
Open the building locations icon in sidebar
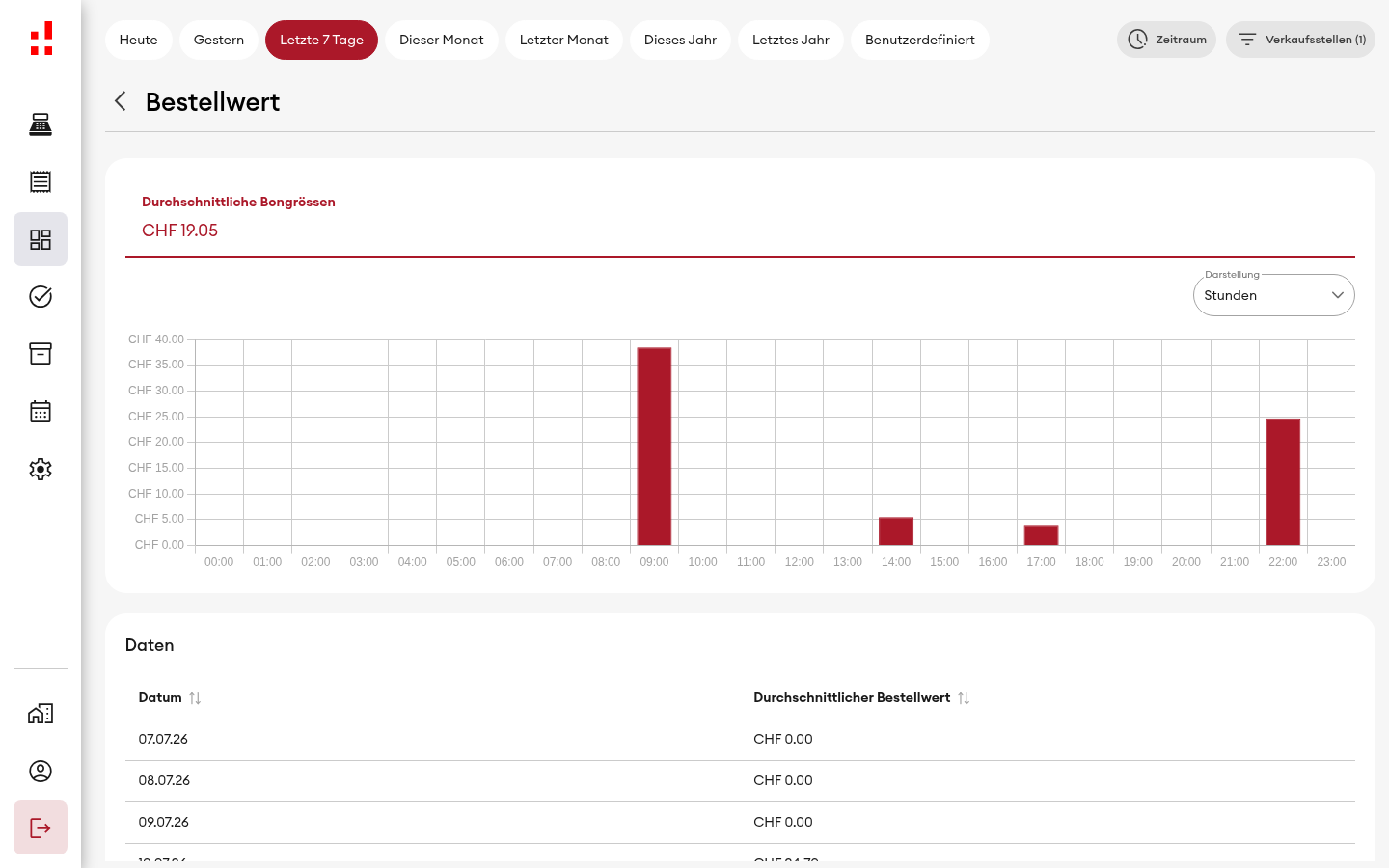(x=41, y=714)
